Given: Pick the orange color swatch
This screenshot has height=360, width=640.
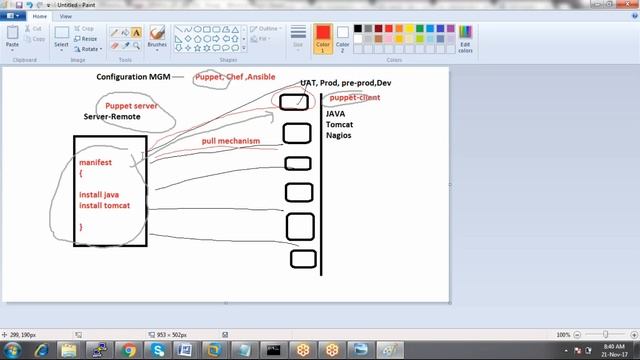Looking at the screenshot, I should (399, 28).
